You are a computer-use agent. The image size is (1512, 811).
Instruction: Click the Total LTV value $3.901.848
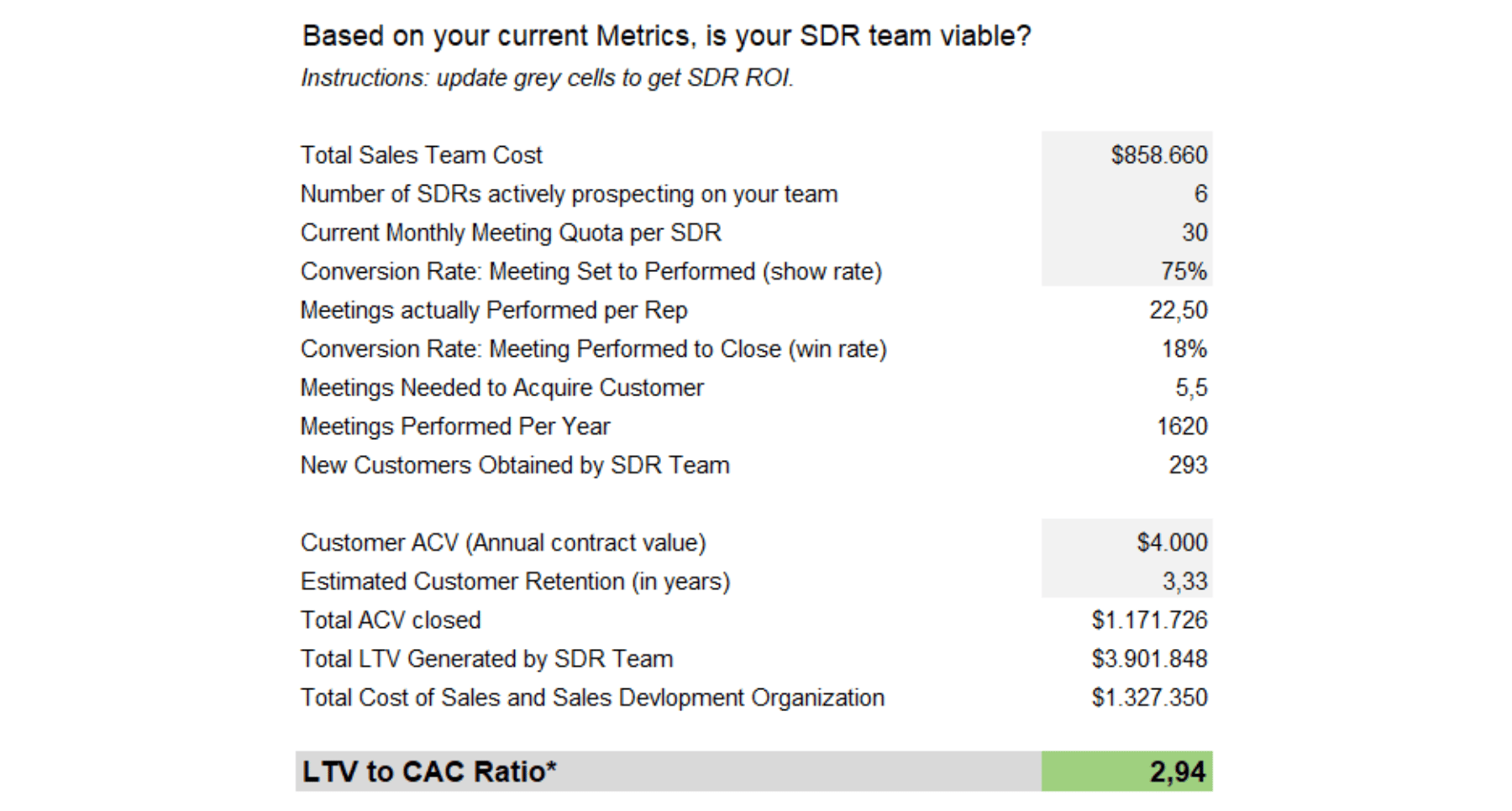click(1149, 659)
